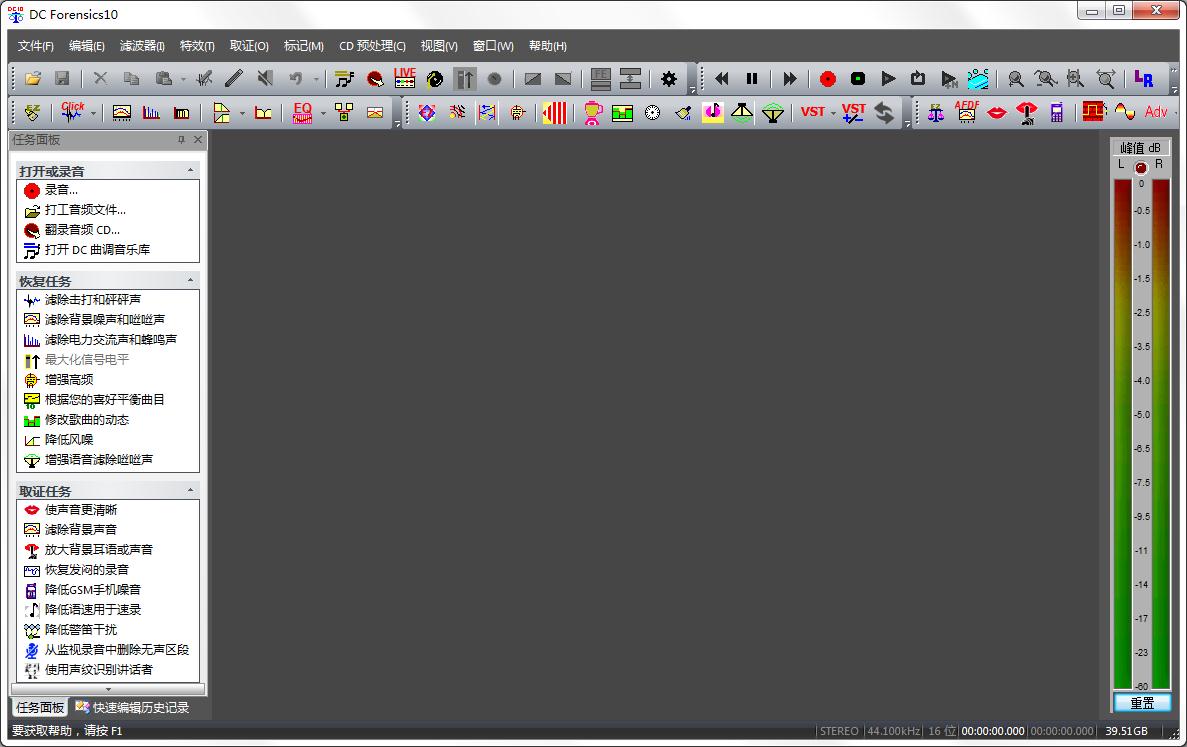Toggle the task panel auto-hide pin

182,140
